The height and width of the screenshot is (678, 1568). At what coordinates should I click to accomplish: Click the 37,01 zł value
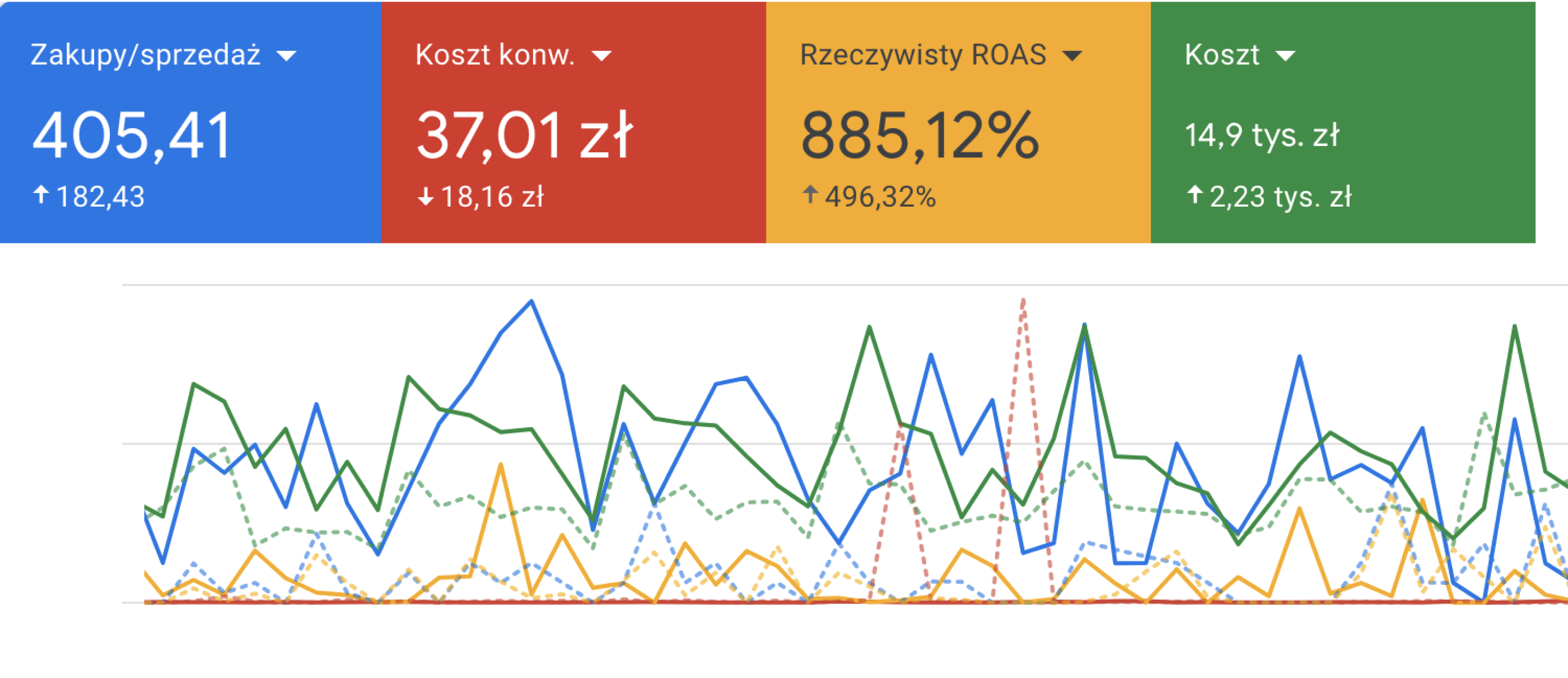[525, 135]
